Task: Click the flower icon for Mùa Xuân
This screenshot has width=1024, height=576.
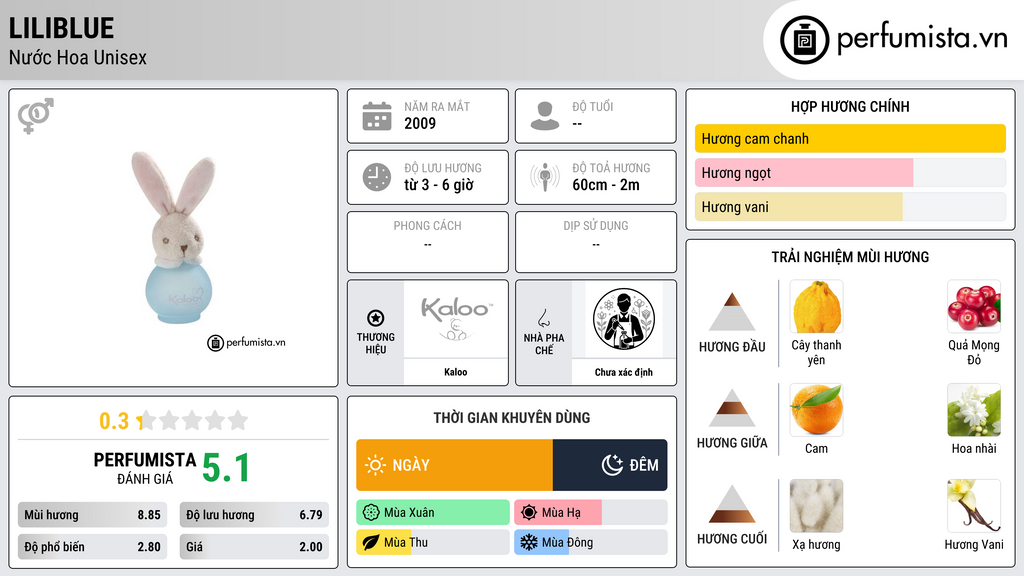Action: 371,513
